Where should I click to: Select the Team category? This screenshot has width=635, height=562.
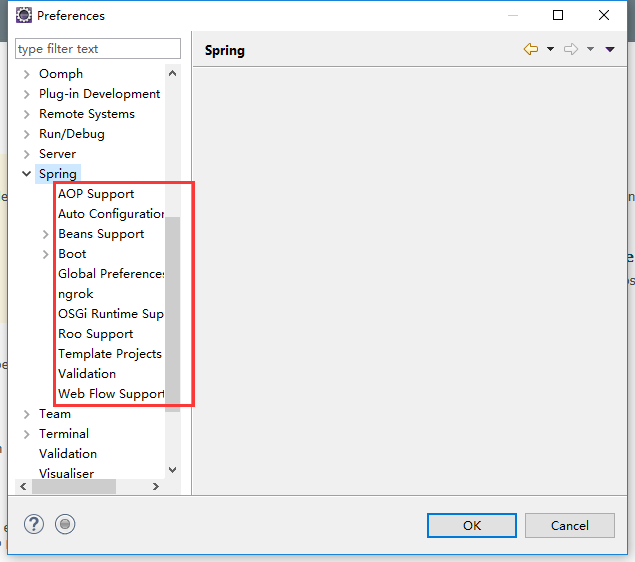click(55, 414)
